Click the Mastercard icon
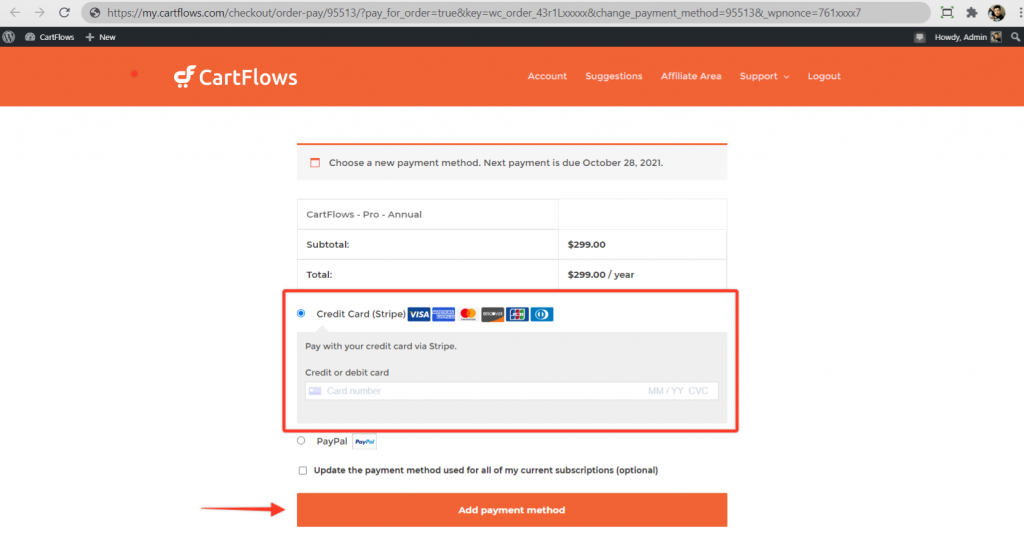The width and height of the screenshot is (1024, 559). point(468,314)
